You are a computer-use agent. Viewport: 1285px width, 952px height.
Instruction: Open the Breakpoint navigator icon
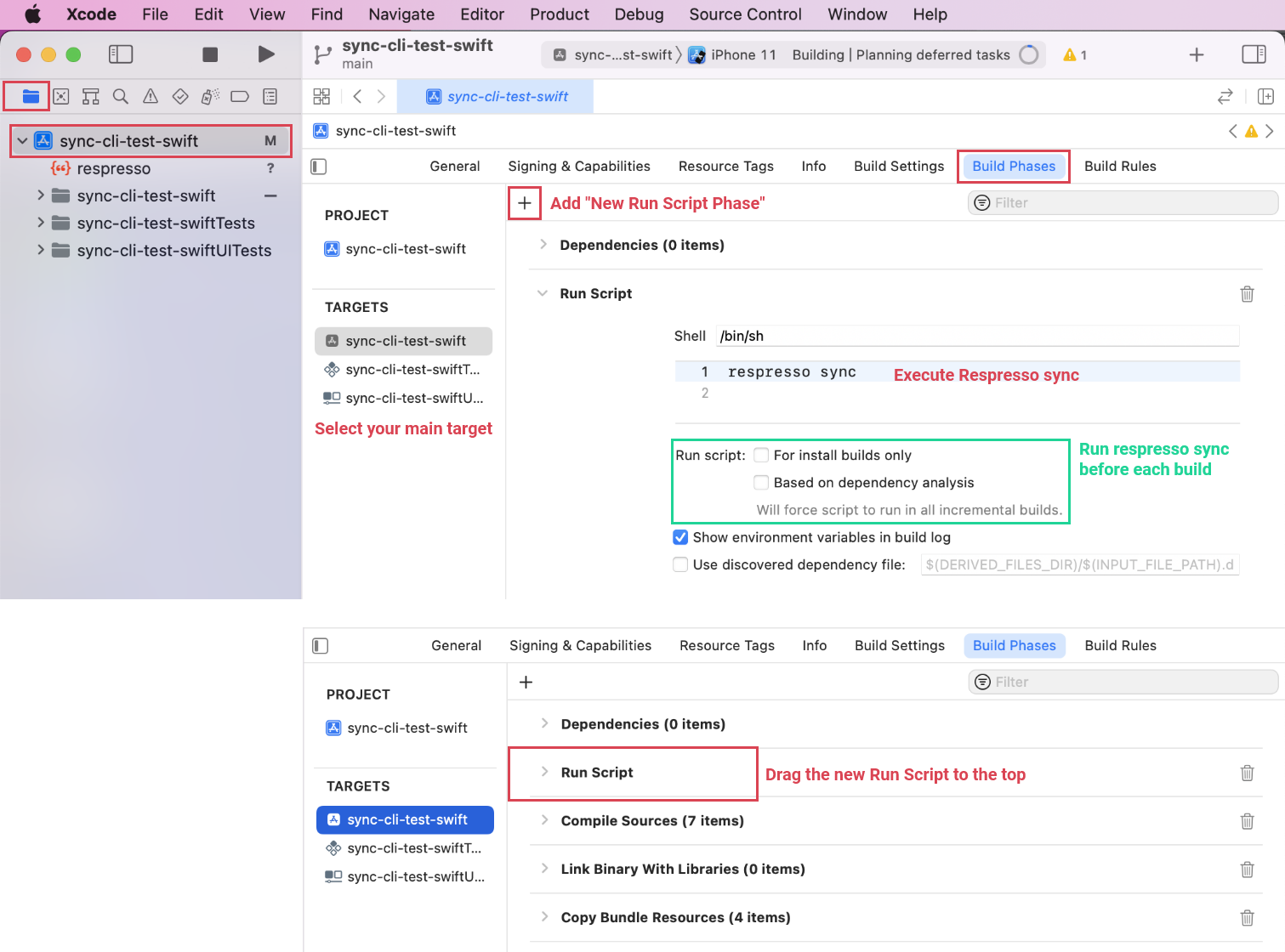(240, 96)
